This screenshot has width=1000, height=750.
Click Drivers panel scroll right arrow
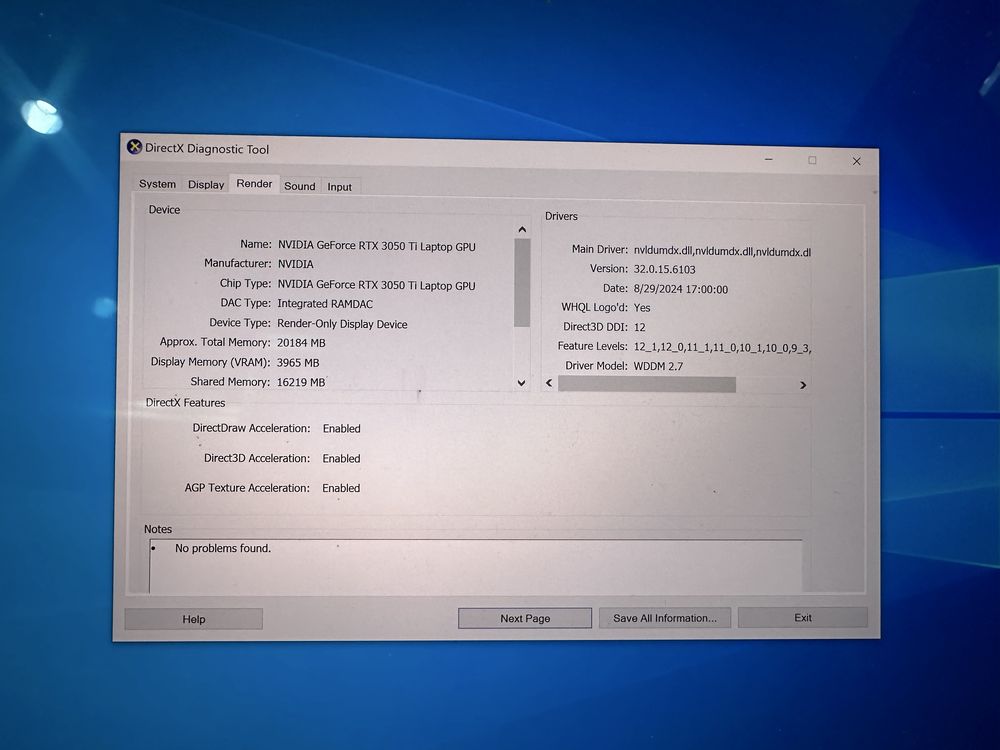(x=803, y=385)
